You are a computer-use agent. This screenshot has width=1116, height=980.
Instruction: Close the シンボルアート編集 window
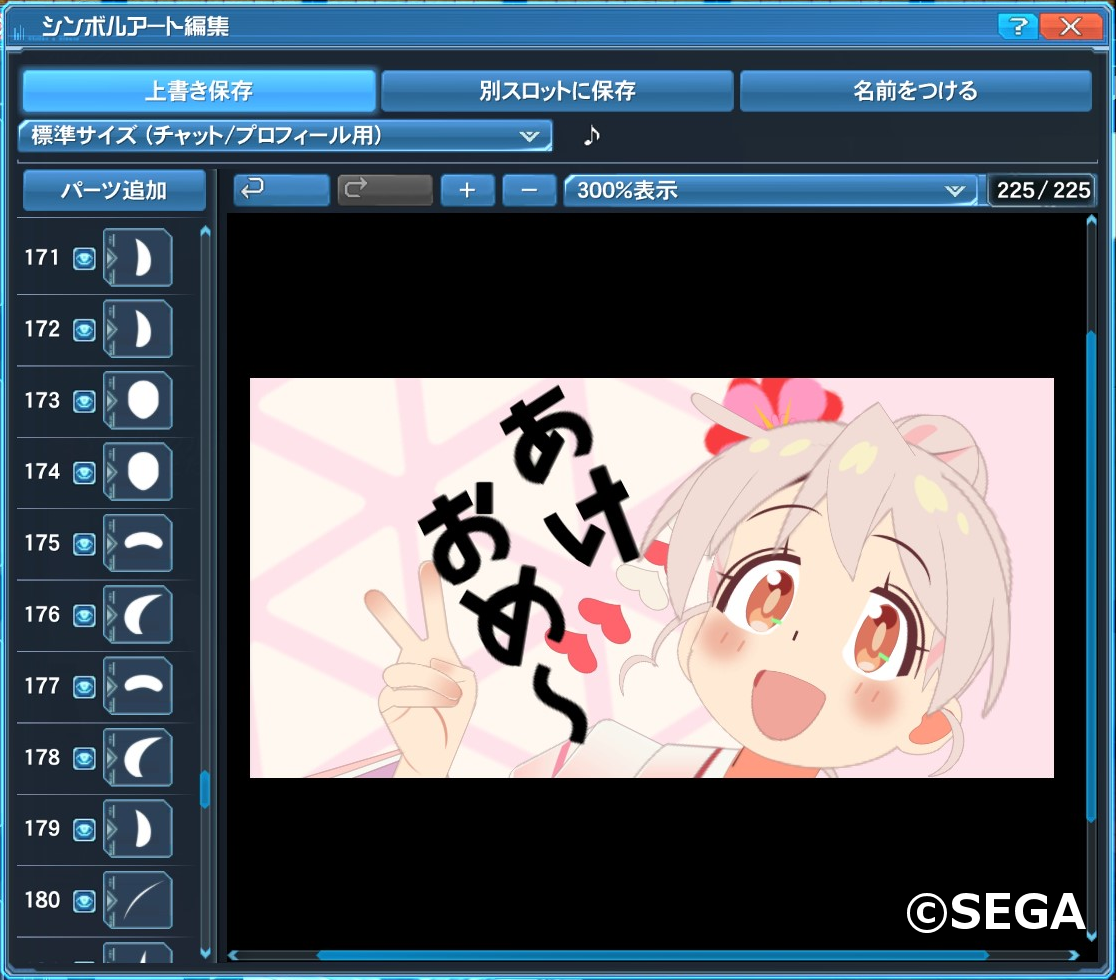point(1071,26)
